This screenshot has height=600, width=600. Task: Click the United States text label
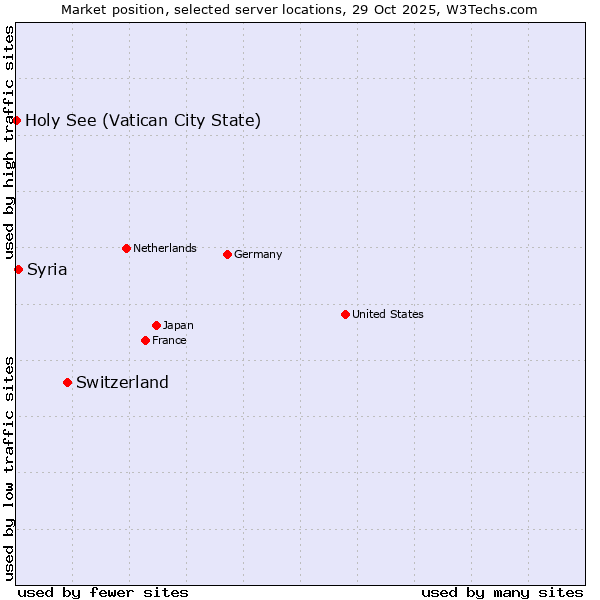click(x=387, y=315)
